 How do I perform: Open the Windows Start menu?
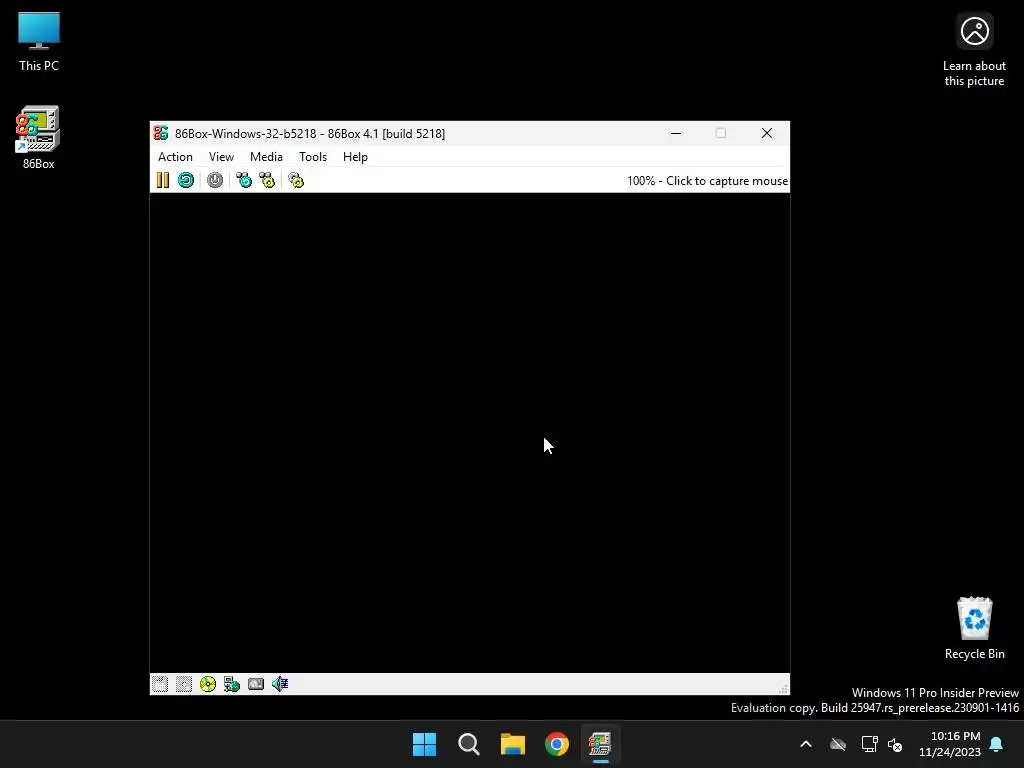point(424,744)
